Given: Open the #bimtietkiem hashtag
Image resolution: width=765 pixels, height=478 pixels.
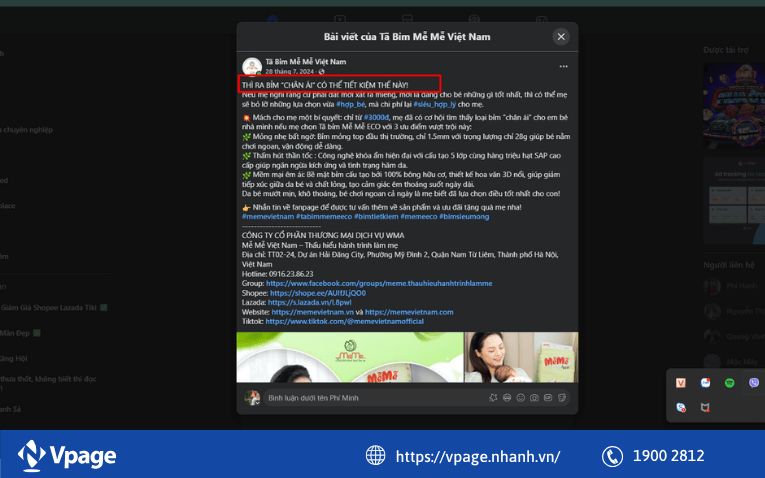Looking at the screenshot, I should (x=376, y=217).
